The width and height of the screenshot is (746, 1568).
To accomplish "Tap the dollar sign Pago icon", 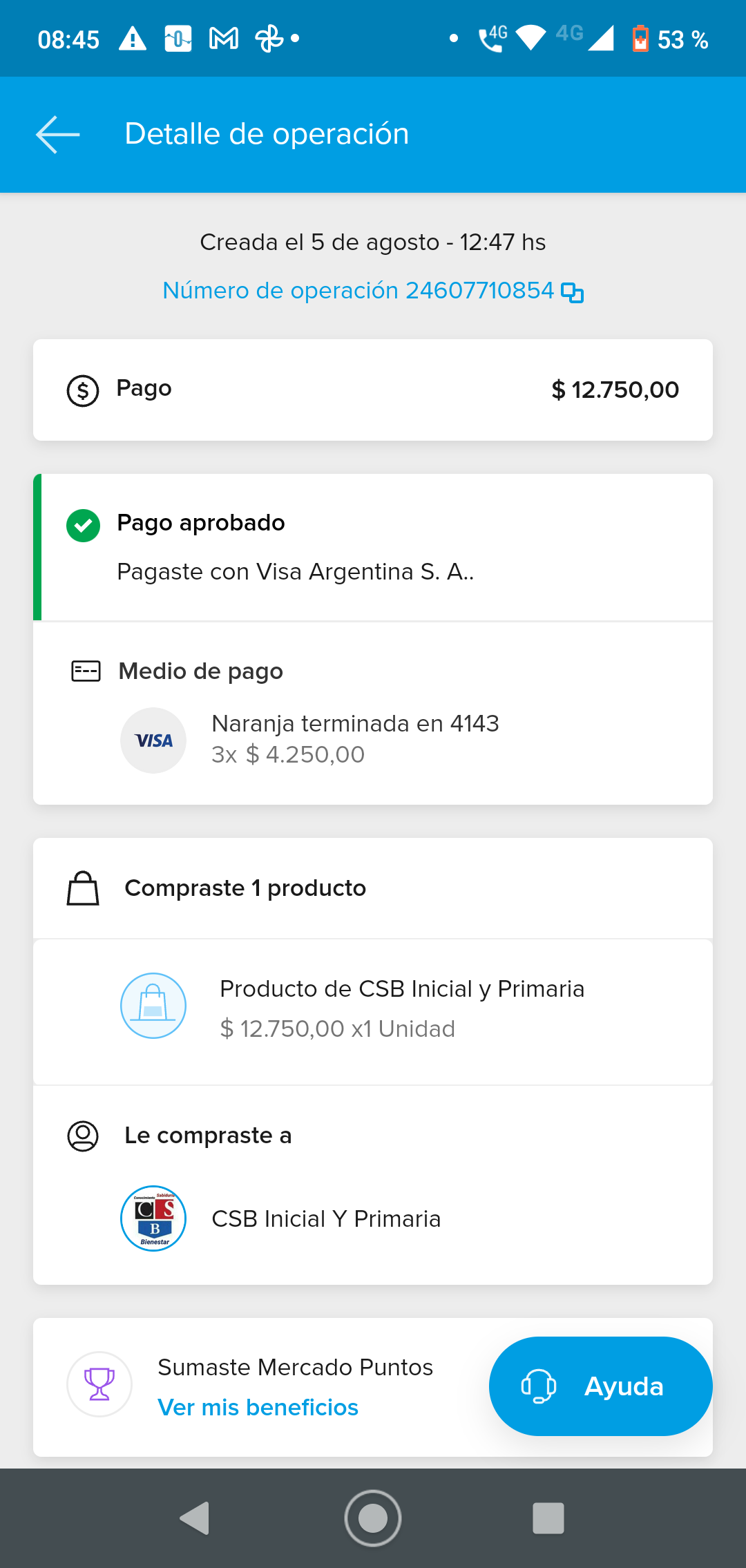I will [x=83, y=391].
